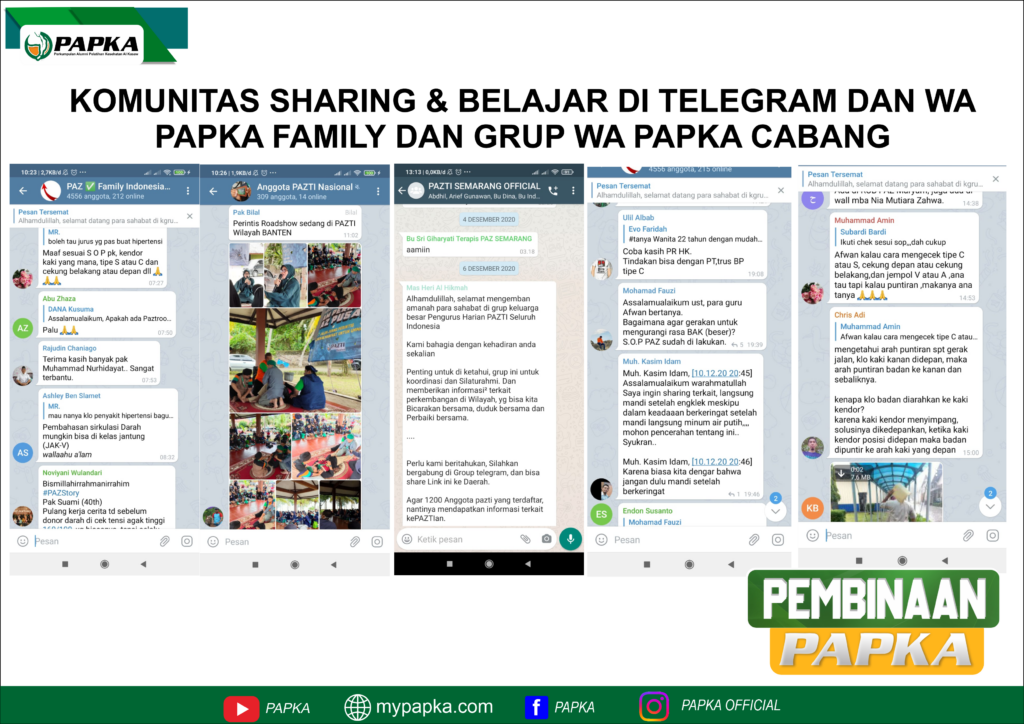Open camera in the Ketik pesan bar
The height and width of the screenshot is (724, 1024).
tap(547, 539)
